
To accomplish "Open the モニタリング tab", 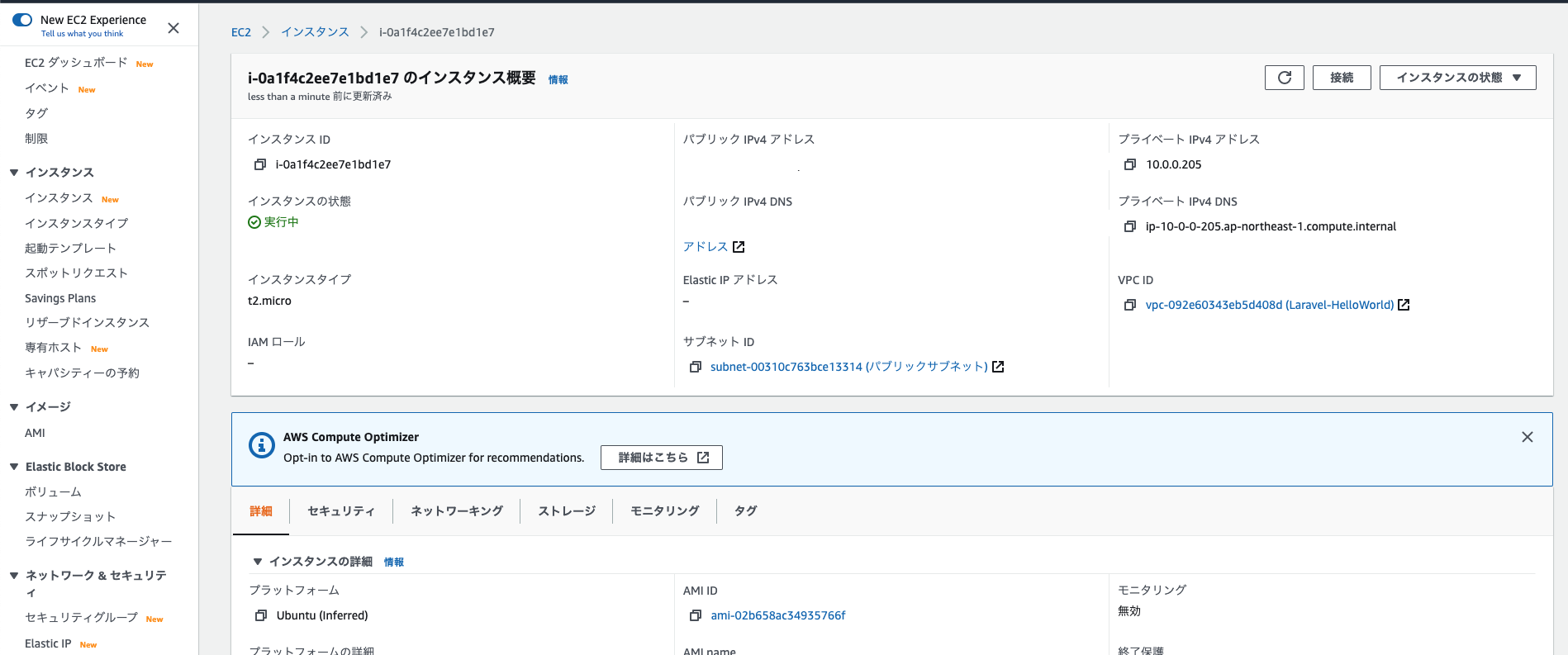I will coord(665,511).
